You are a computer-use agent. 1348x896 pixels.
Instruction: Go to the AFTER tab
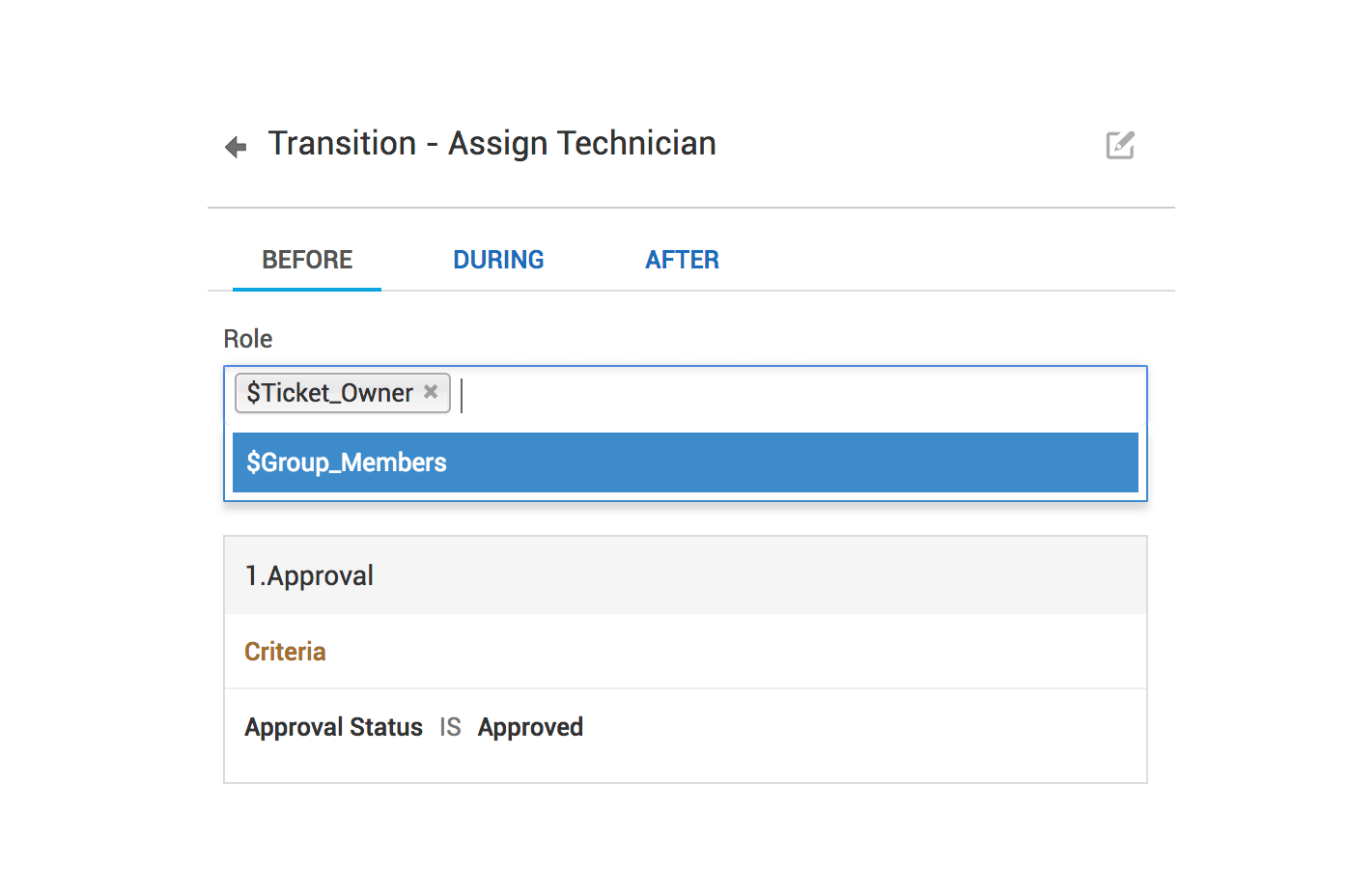[x=682, y=260]
